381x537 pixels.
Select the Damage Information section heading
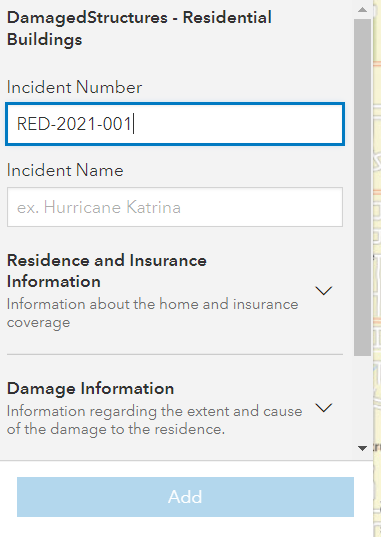point(90,389)
